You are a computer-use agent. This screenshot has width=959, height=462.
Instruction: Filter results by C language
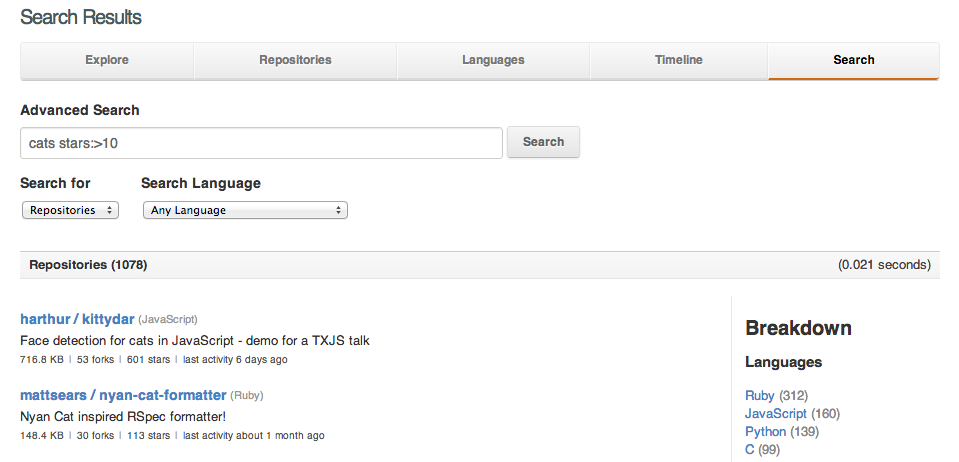pos(750,449)
